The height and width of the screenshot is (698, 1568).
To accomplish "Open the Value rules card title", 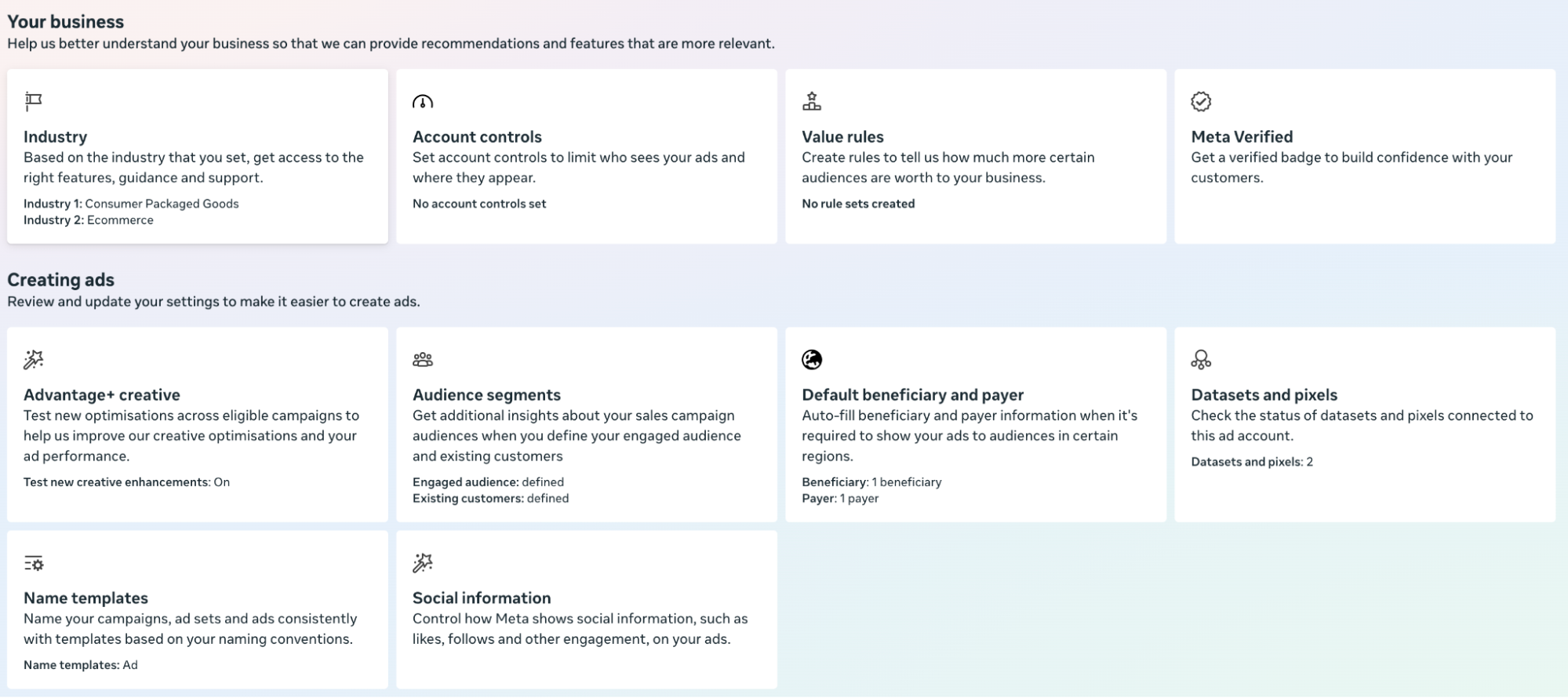I will pos(842,136).
